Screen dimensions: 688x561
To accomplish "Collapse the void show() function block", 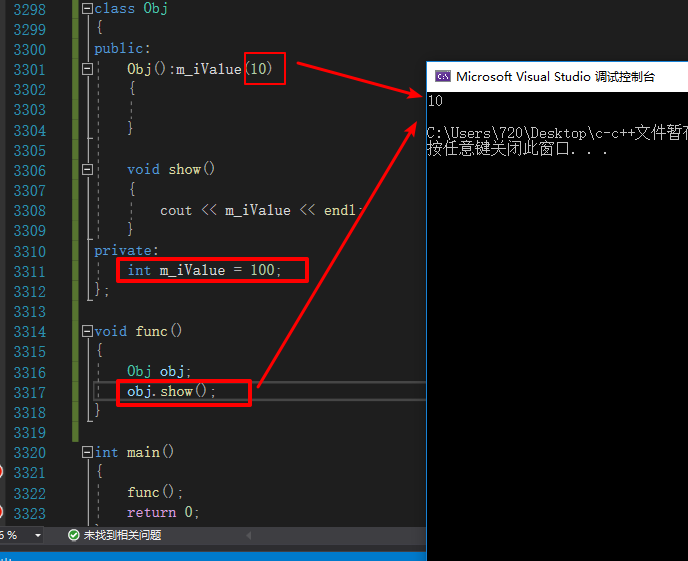I will [87, 169].
